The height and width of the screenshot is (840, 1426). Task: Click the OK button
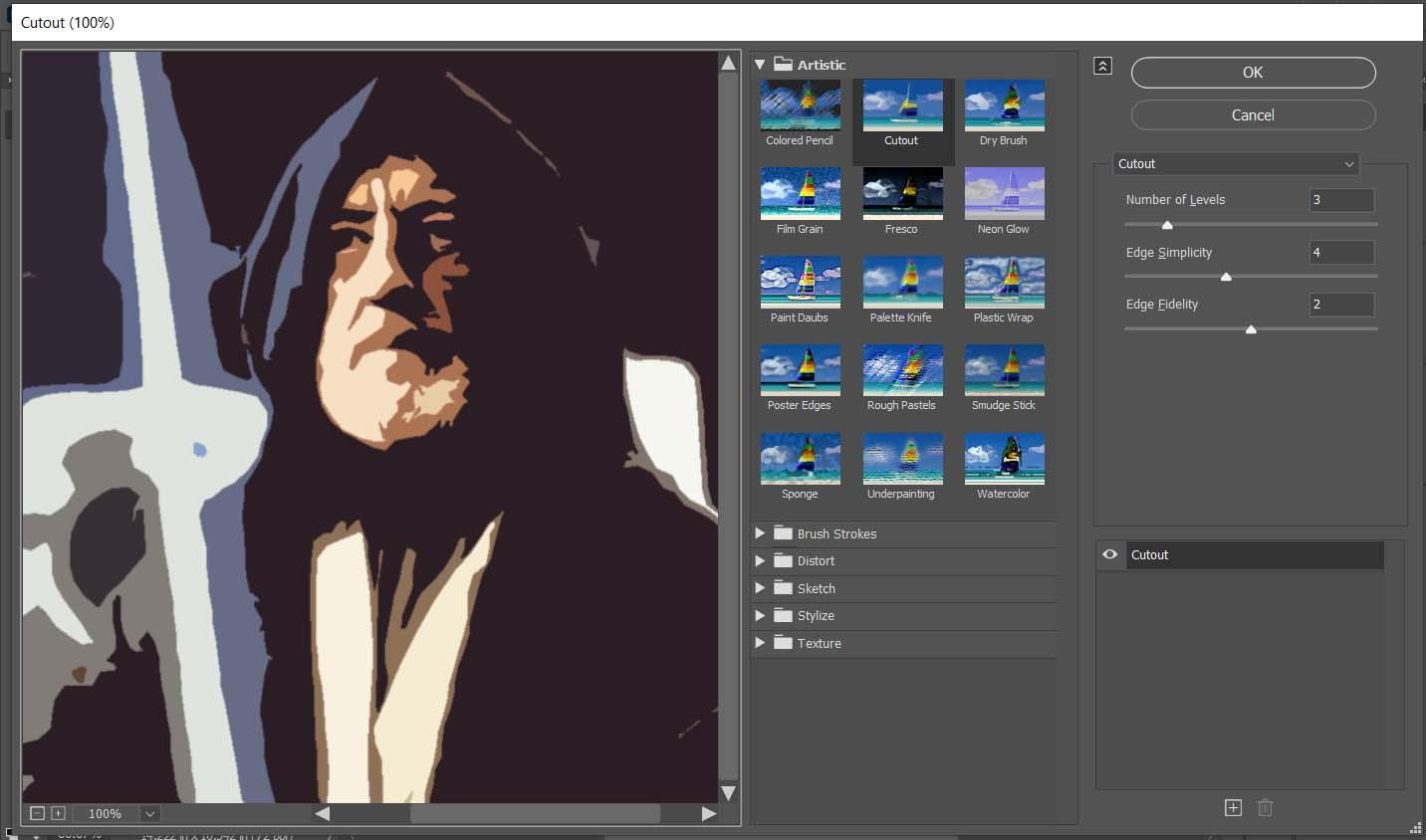click(1253, 72)
